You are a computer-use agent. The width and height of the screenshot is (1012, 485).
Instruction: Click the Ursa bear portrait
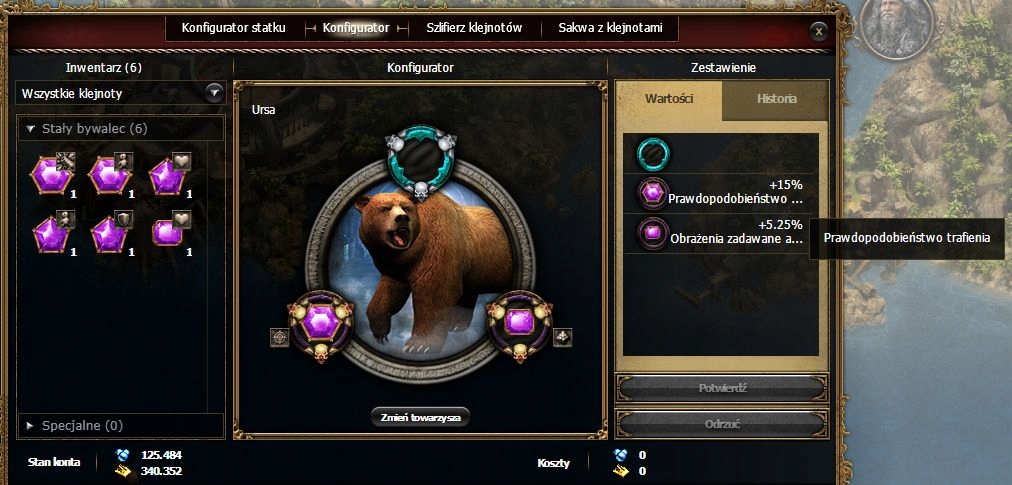click(421, 271)
